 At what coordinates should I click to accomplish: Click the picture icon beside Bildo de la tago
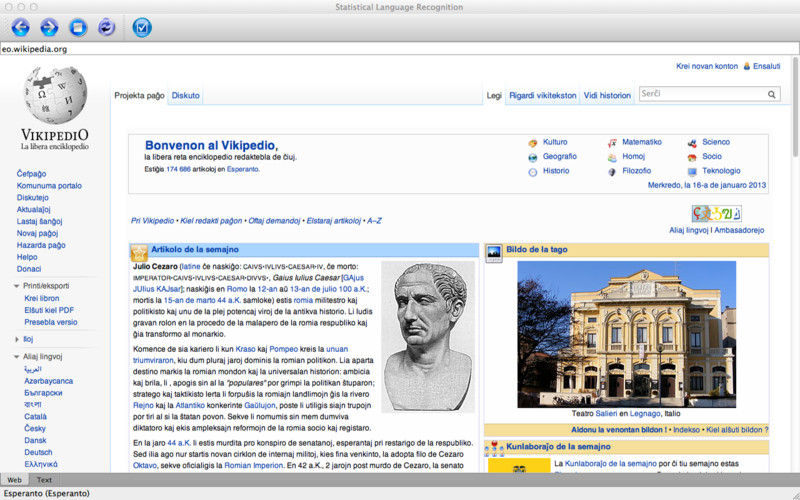coord(494,253)
